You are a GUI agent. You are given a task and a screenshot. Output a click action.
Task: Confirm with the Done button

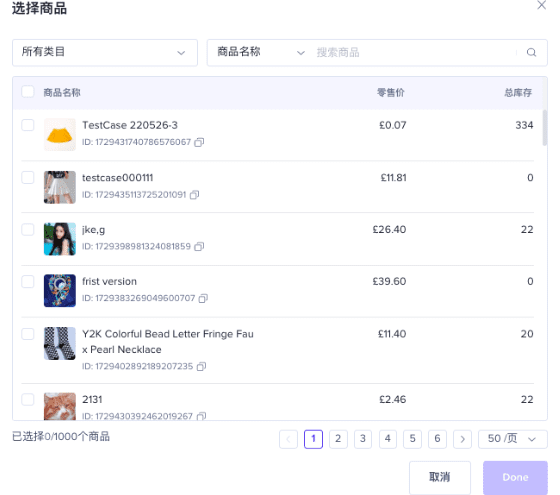(515, 477)
